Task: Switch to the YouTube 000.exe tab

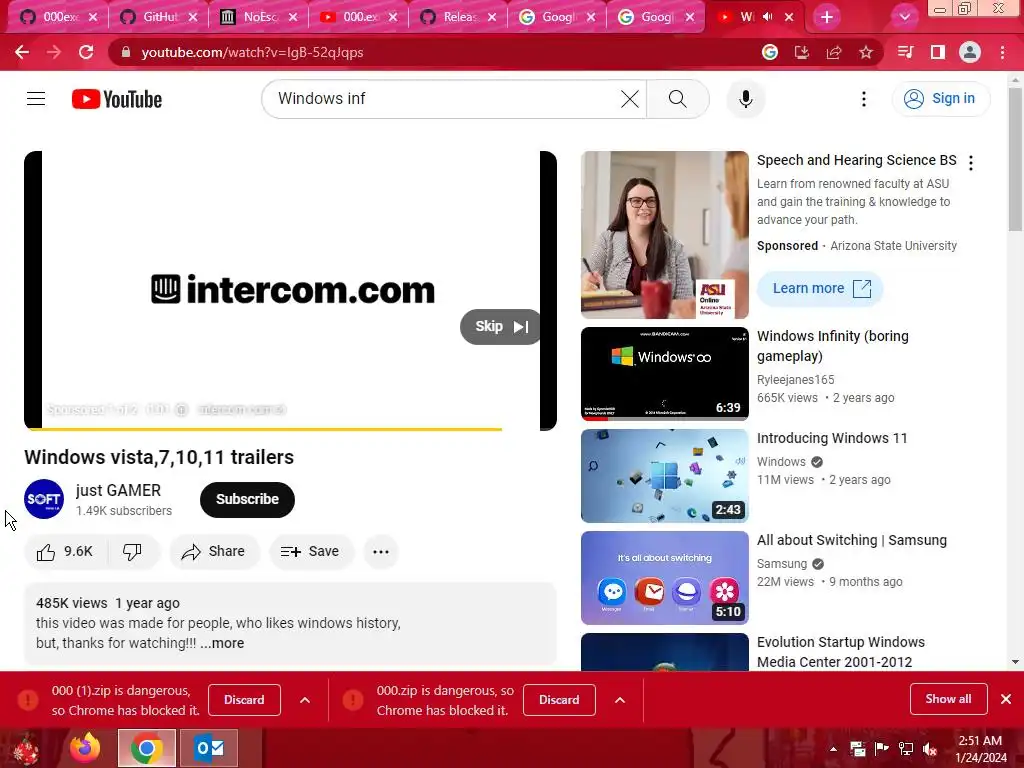Action: (x=359, y=17)
